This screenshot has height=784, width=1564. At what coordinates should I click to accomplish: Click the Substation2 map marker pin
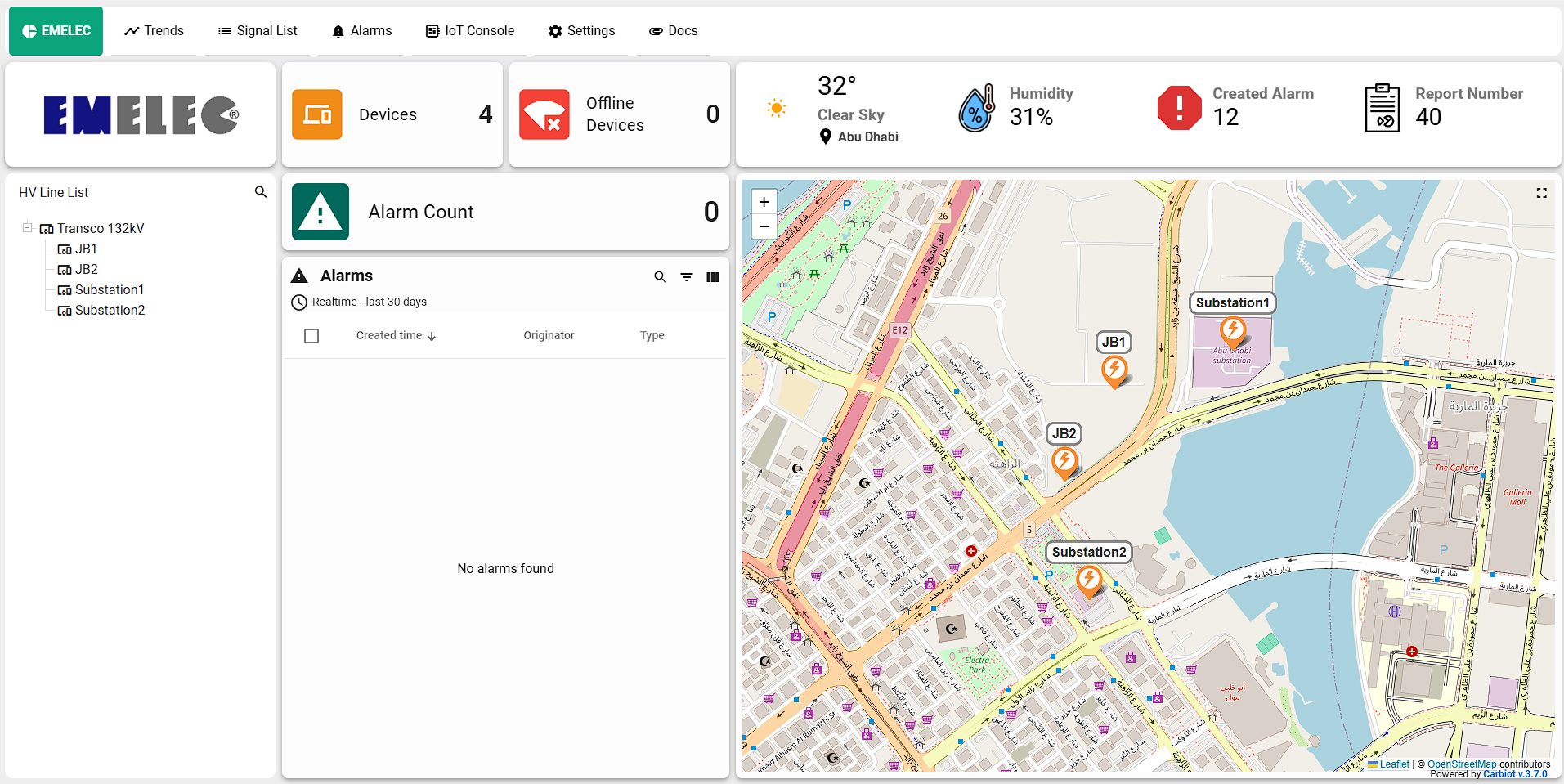pos(1088,580)
